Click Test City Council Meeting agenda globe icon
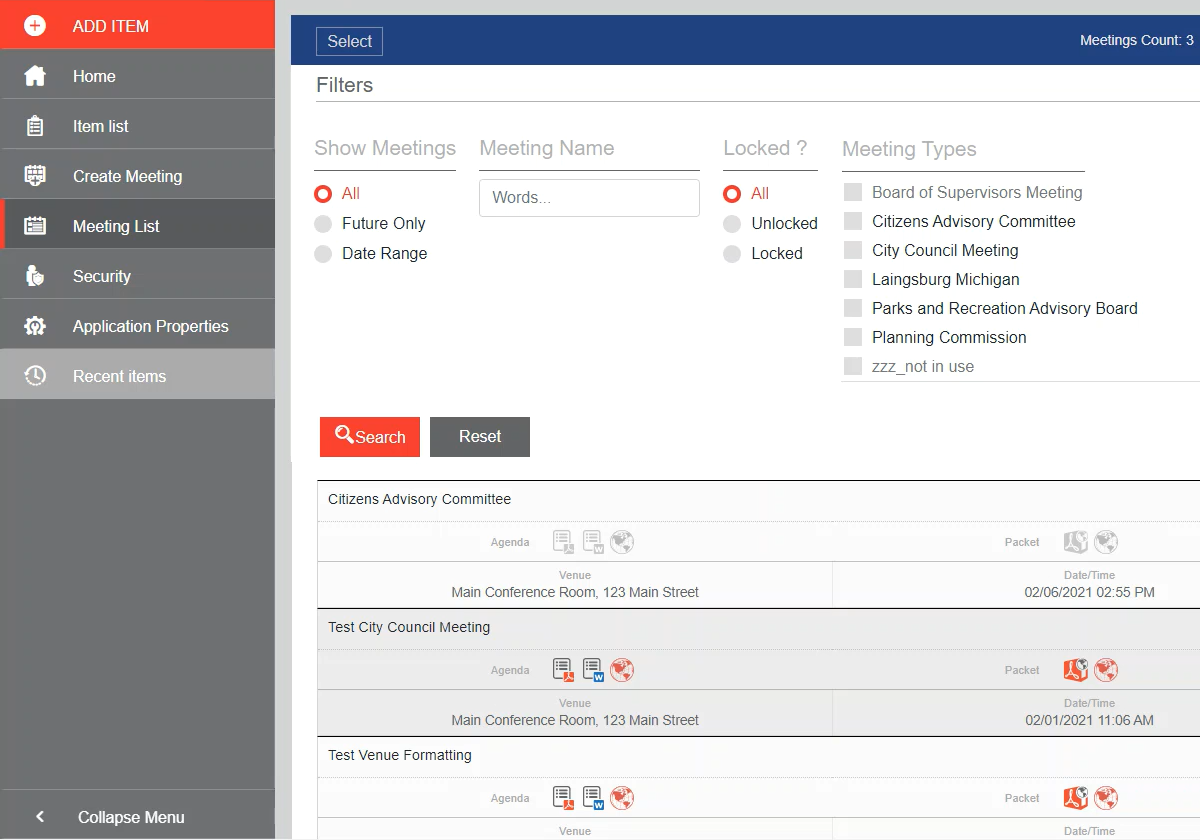The width and height of the screenshot is (1200, 840). pos(622,670)
